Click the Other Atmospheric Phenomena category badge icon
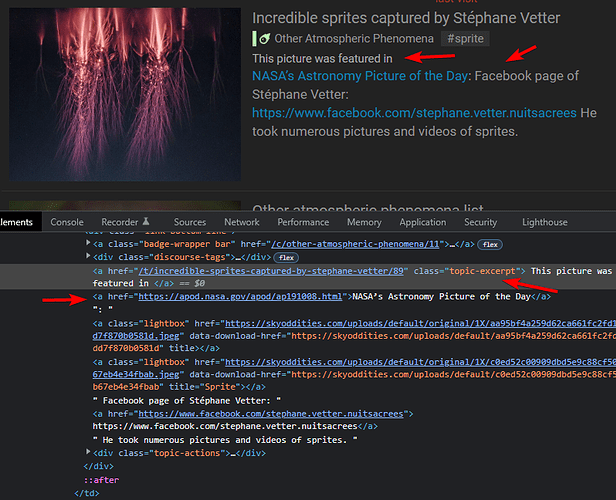Screen dimensions: 616x500 tap(264, 38)
